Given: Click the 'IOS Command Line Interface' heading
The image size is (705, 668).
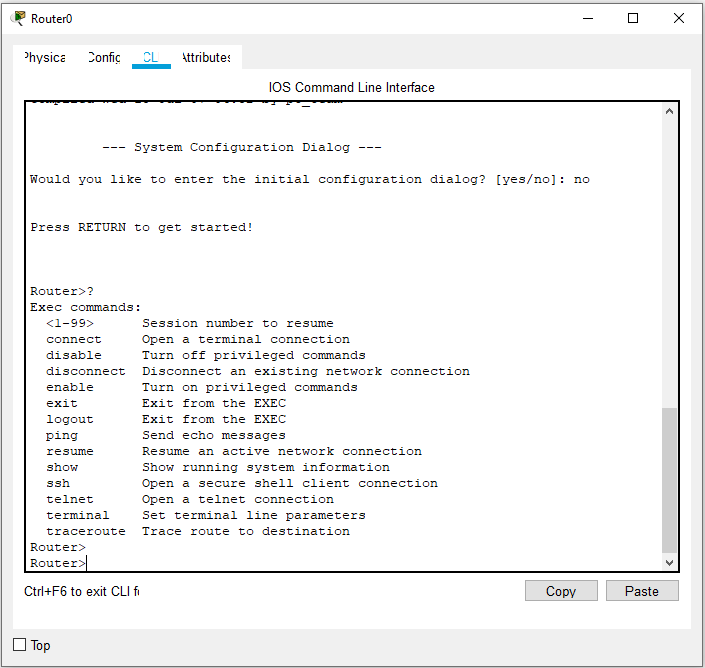Looking at the screenshot, I should click(x=352, y=87).
